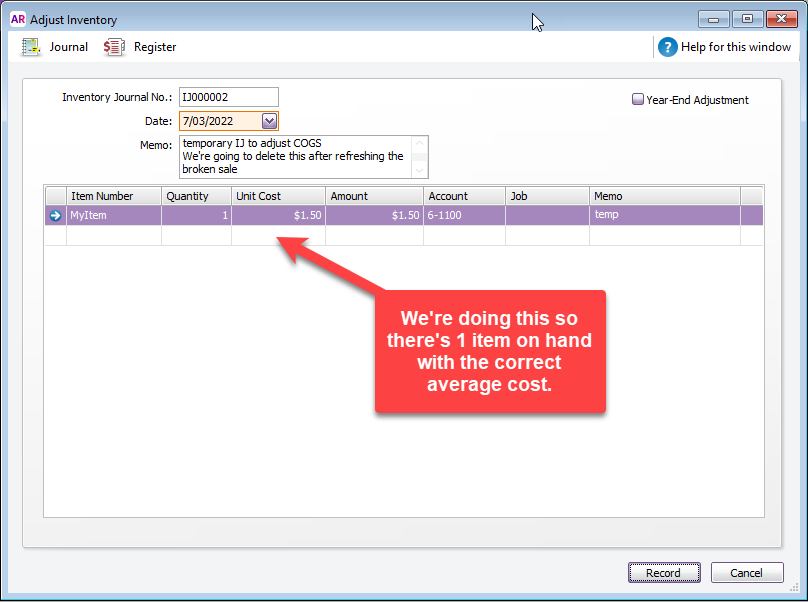Click the AR application icon in title bar
This screenshot has width=808, height=602.
pyautogui.click(x=18, y=20)
